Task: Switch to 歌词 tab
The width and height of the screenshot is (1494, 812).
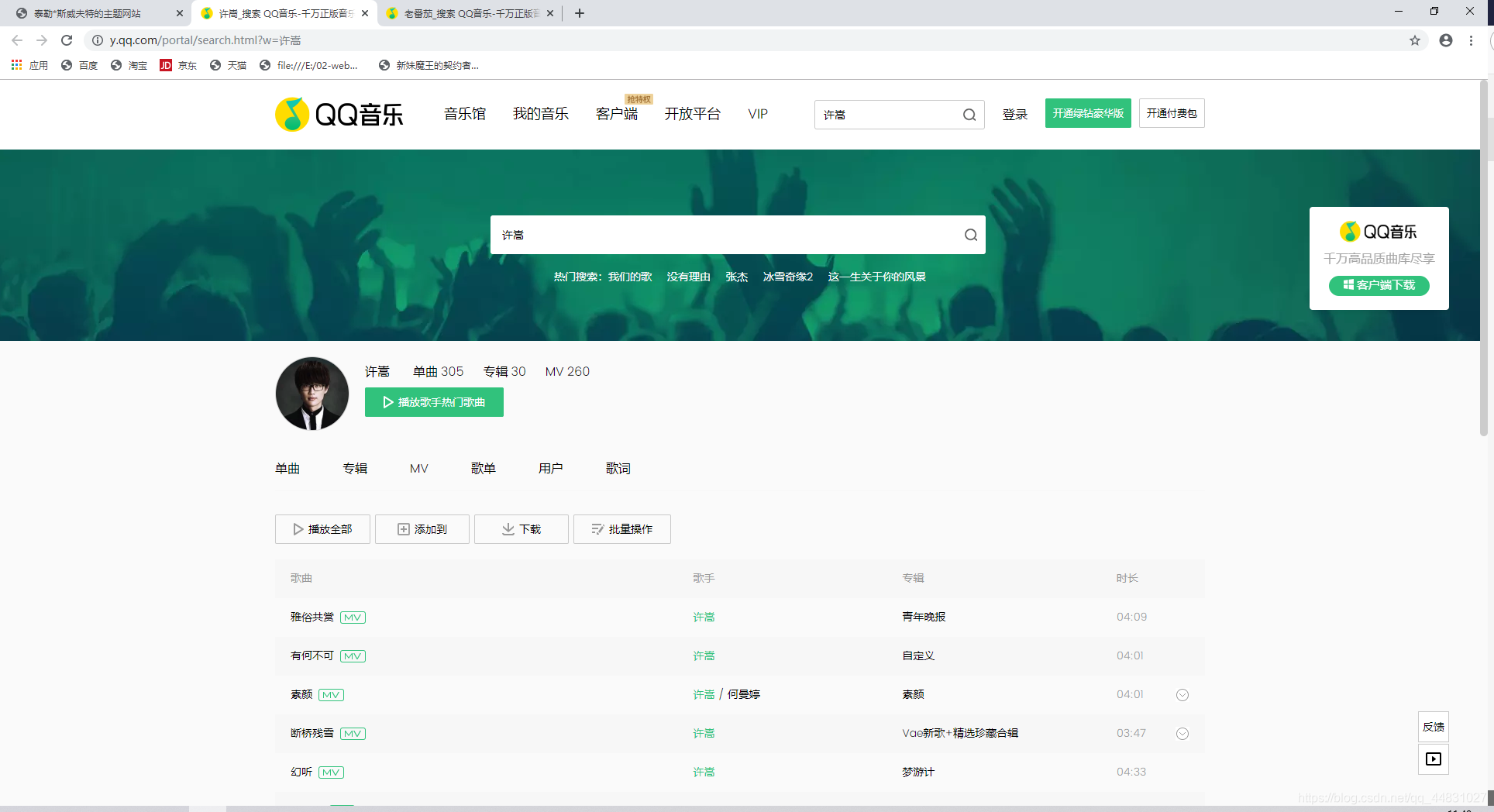Action: (618, 469)
